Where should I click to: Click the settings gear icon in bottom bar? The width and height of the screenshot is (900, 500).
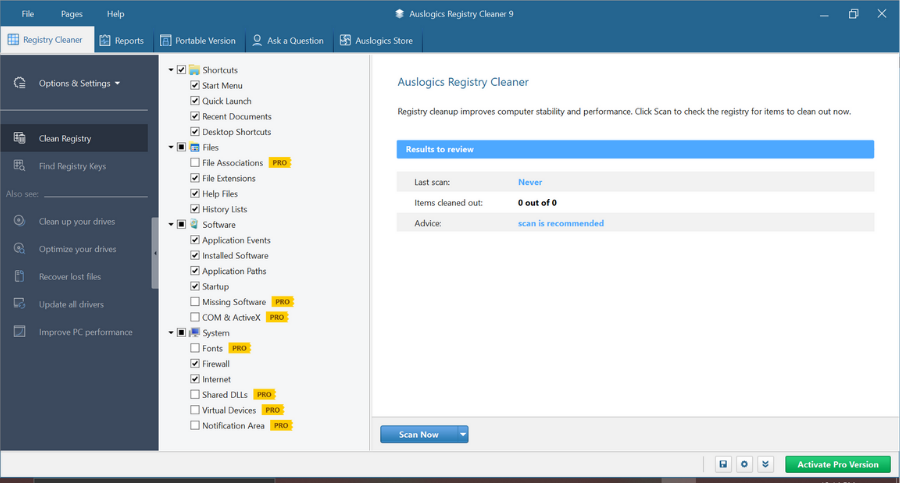(744, 464)
